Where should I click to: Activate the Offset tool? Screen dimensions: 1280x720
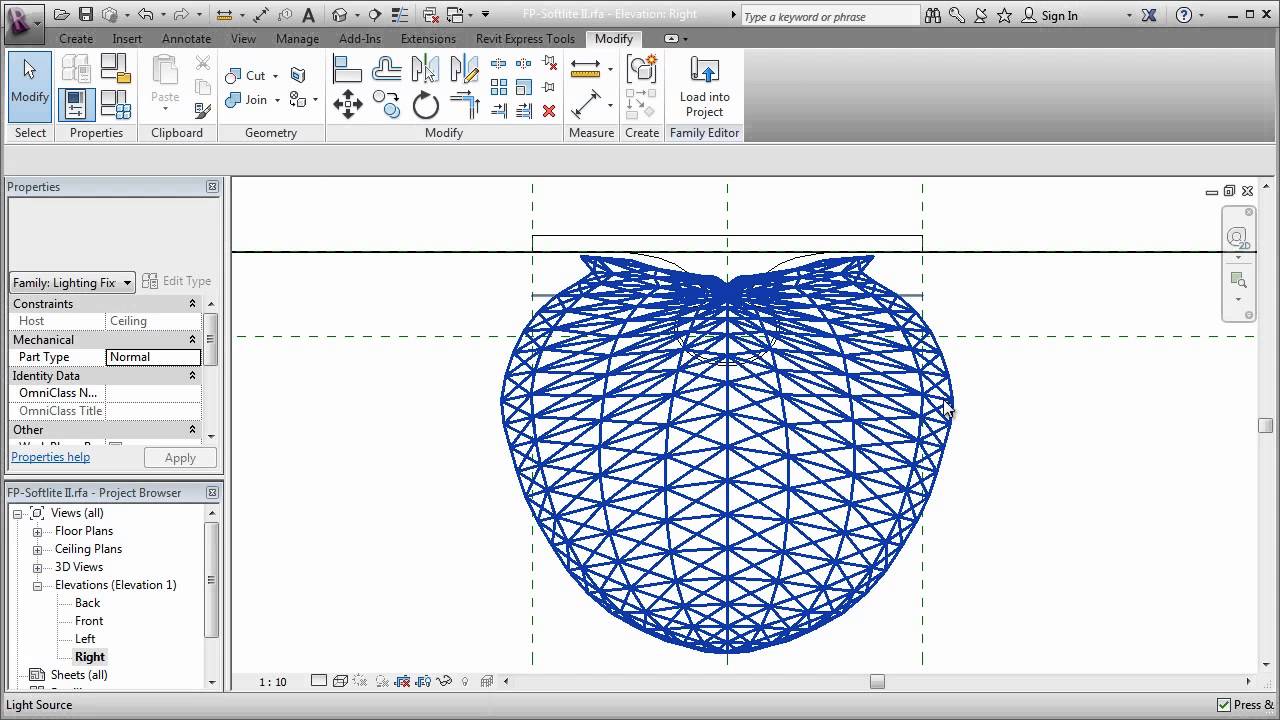[386, 69]
